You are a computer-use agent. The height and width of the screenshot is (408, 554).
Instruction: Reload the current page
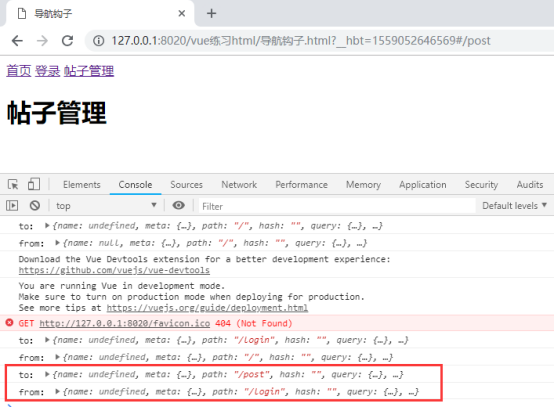click(67, 41)
